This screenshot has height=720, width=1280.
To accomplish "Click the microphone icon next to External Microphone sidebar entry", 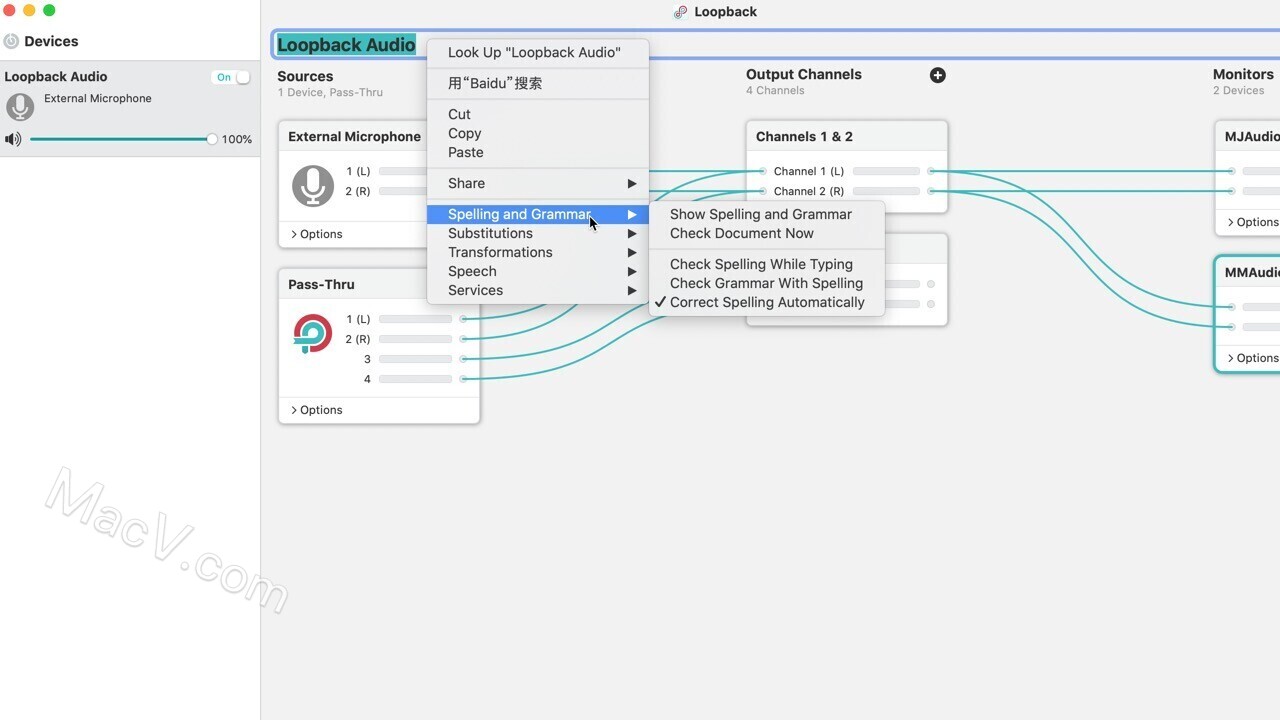I will click(20, 107).
